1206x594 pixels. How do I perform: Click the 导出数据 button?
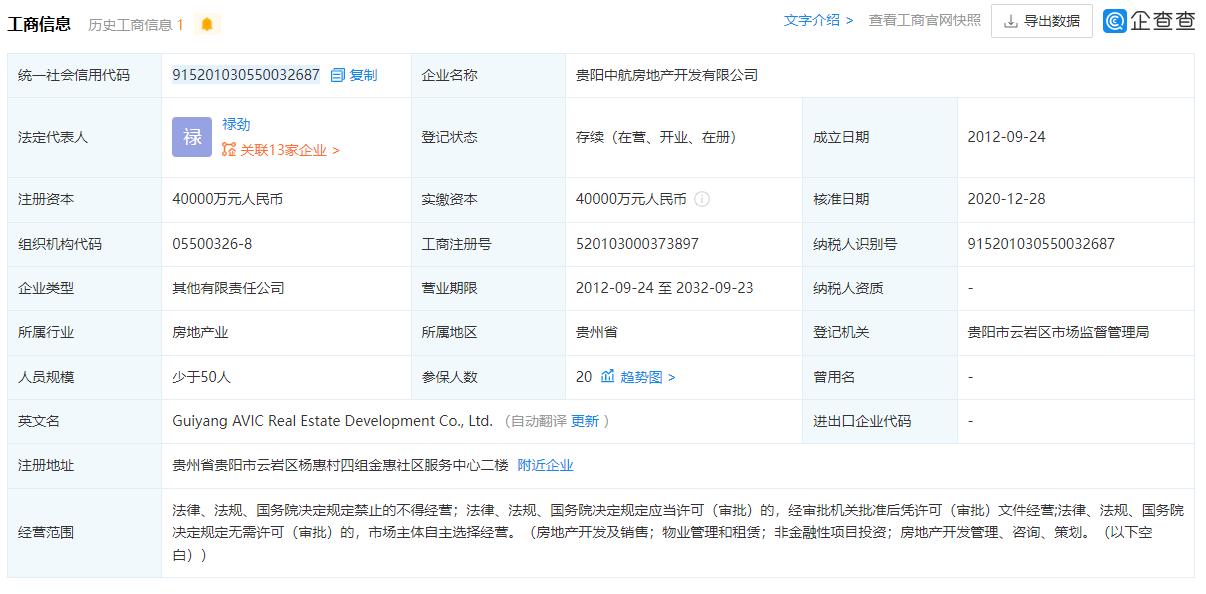pos(1041,21)
